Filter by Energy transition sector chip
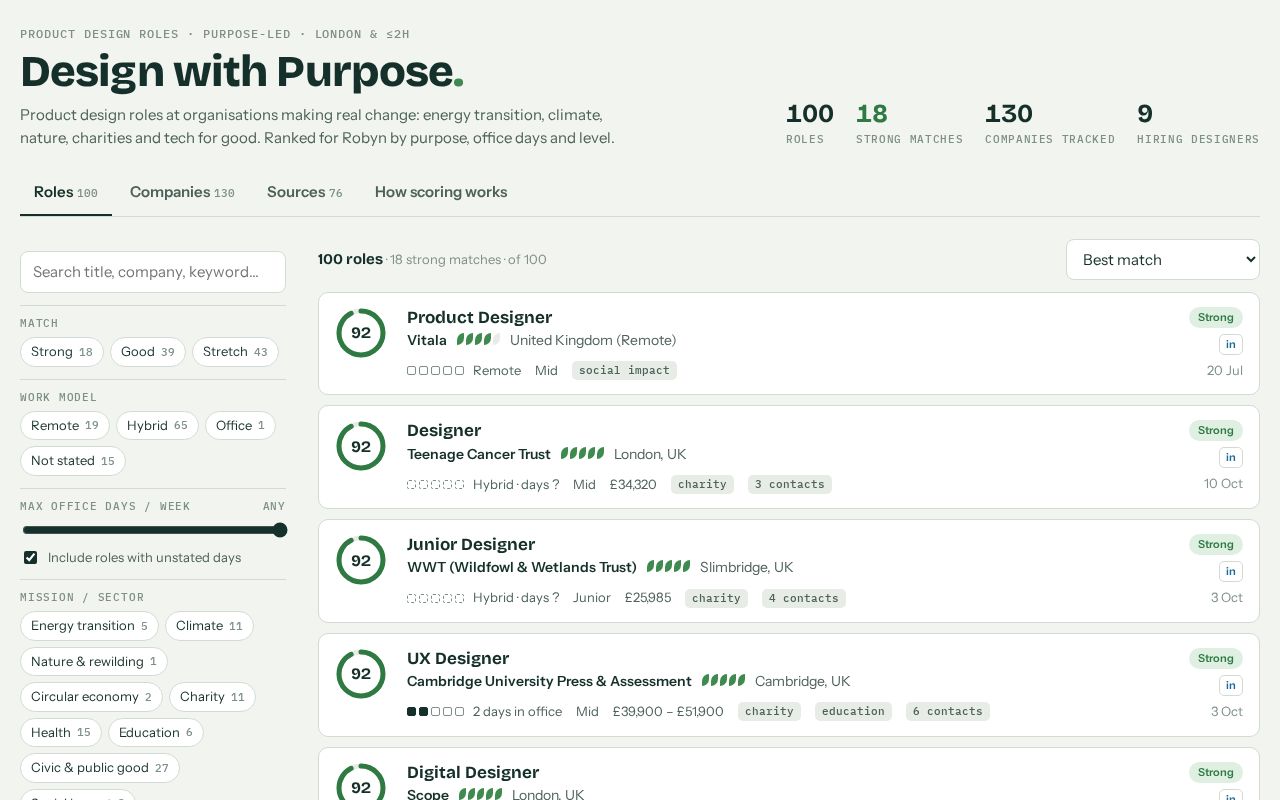 pos(89,626)
